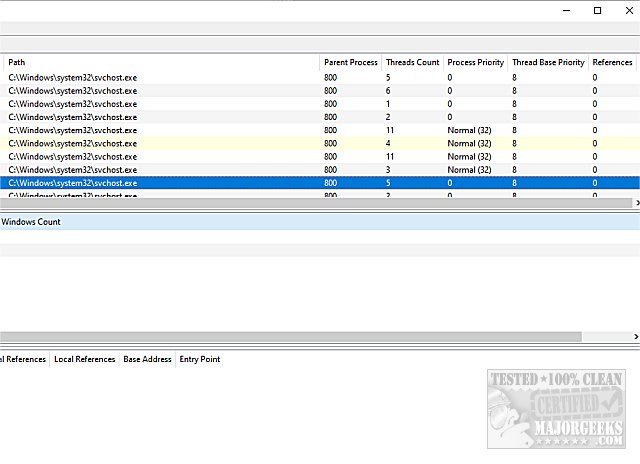Sort by the Parent Process column header

coord(351,62)
